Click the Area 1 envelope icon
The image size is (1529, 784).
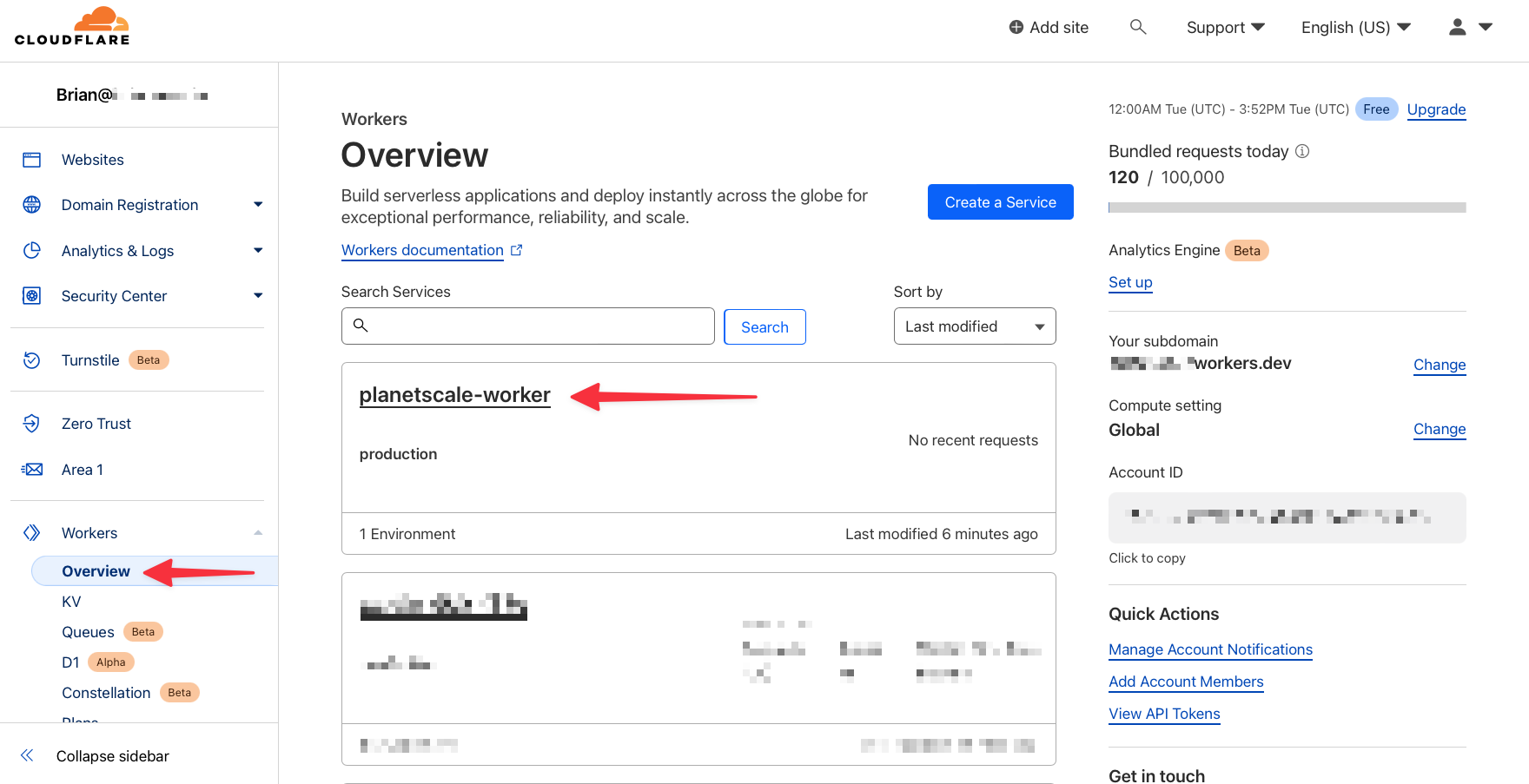(32, 470)
